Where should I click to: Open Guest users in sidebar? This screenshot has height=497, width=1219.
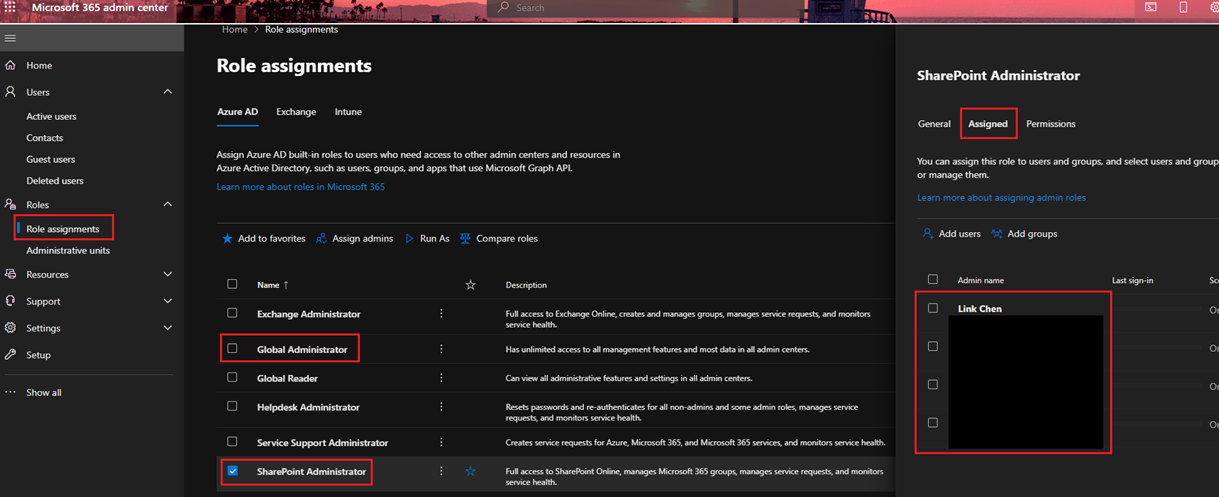pos(50,159)
